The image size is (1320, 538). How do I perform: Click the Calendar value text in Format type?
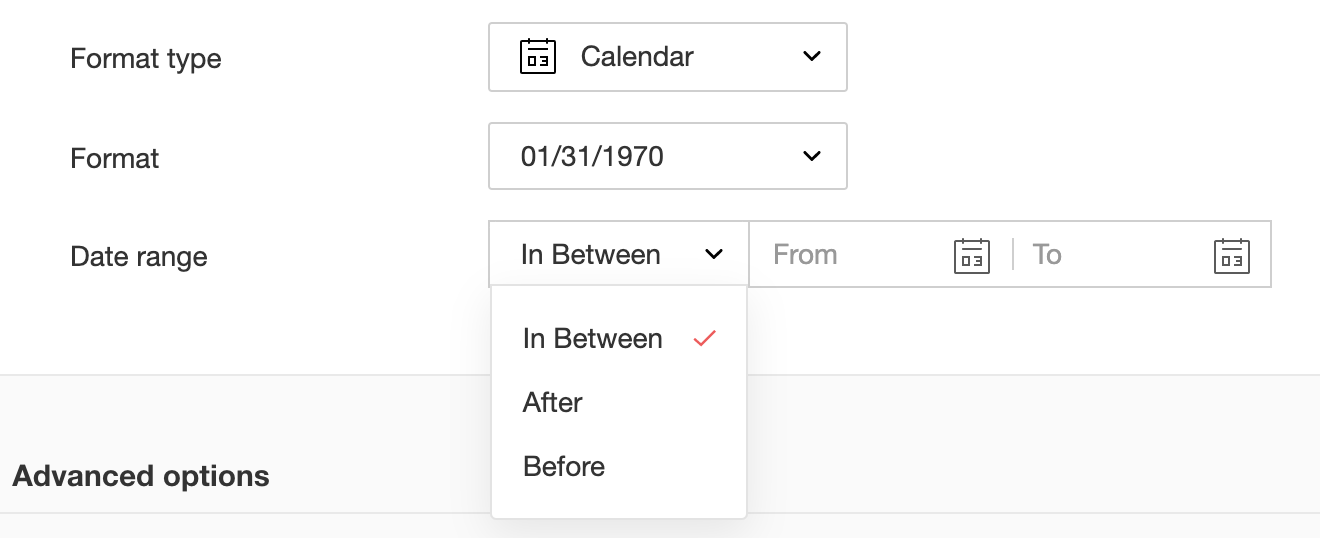(x=637, y=57)
